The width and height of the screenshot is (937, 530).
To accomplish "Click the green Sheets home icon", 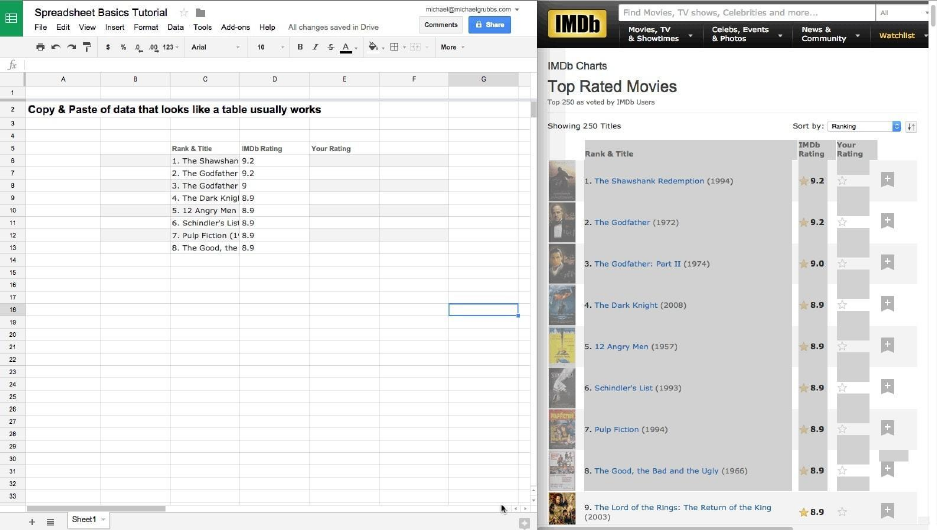I will point(11,18).
